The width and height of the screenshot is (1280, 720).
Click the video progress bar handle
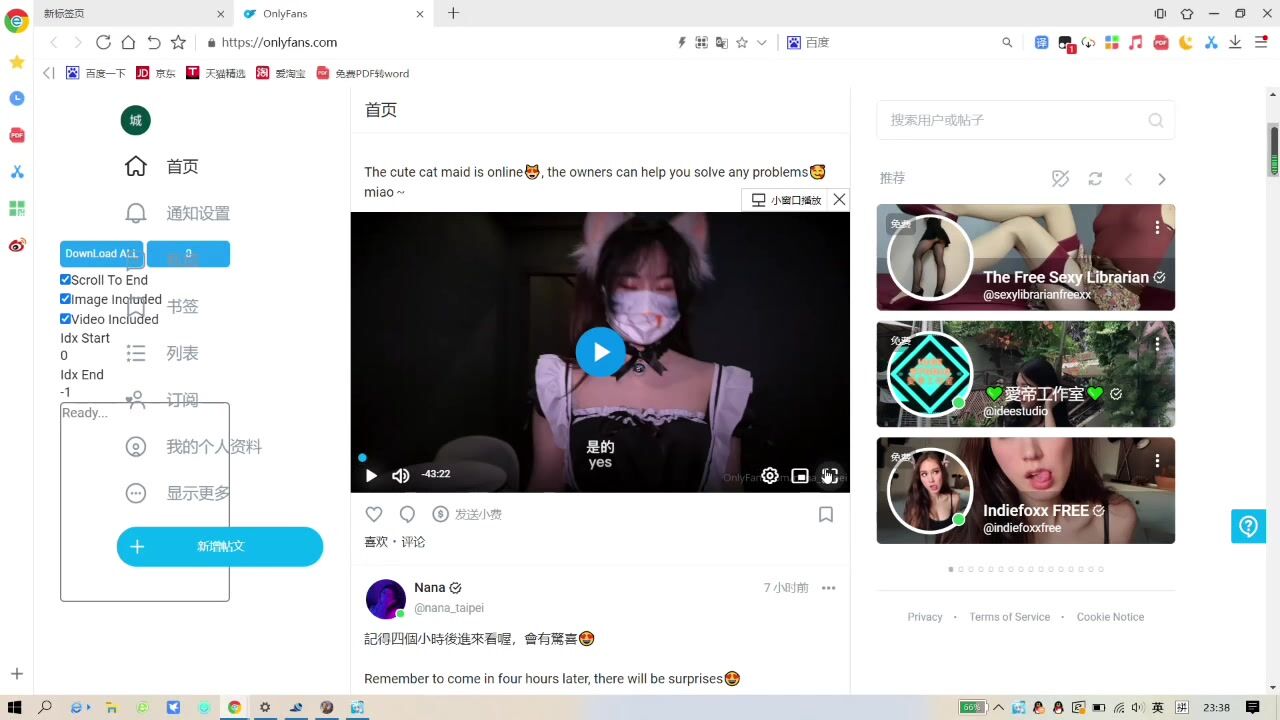[362, 458]
